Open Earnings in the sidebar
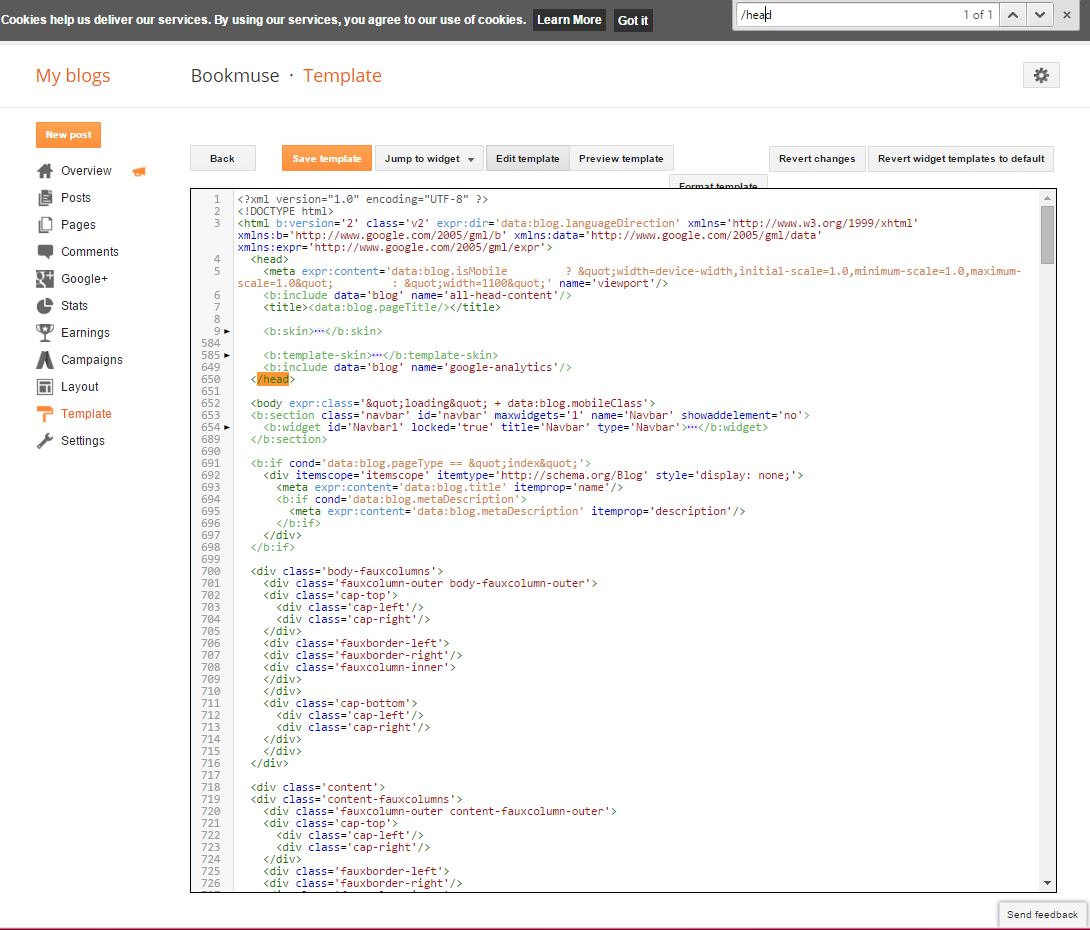 [85, 333]
